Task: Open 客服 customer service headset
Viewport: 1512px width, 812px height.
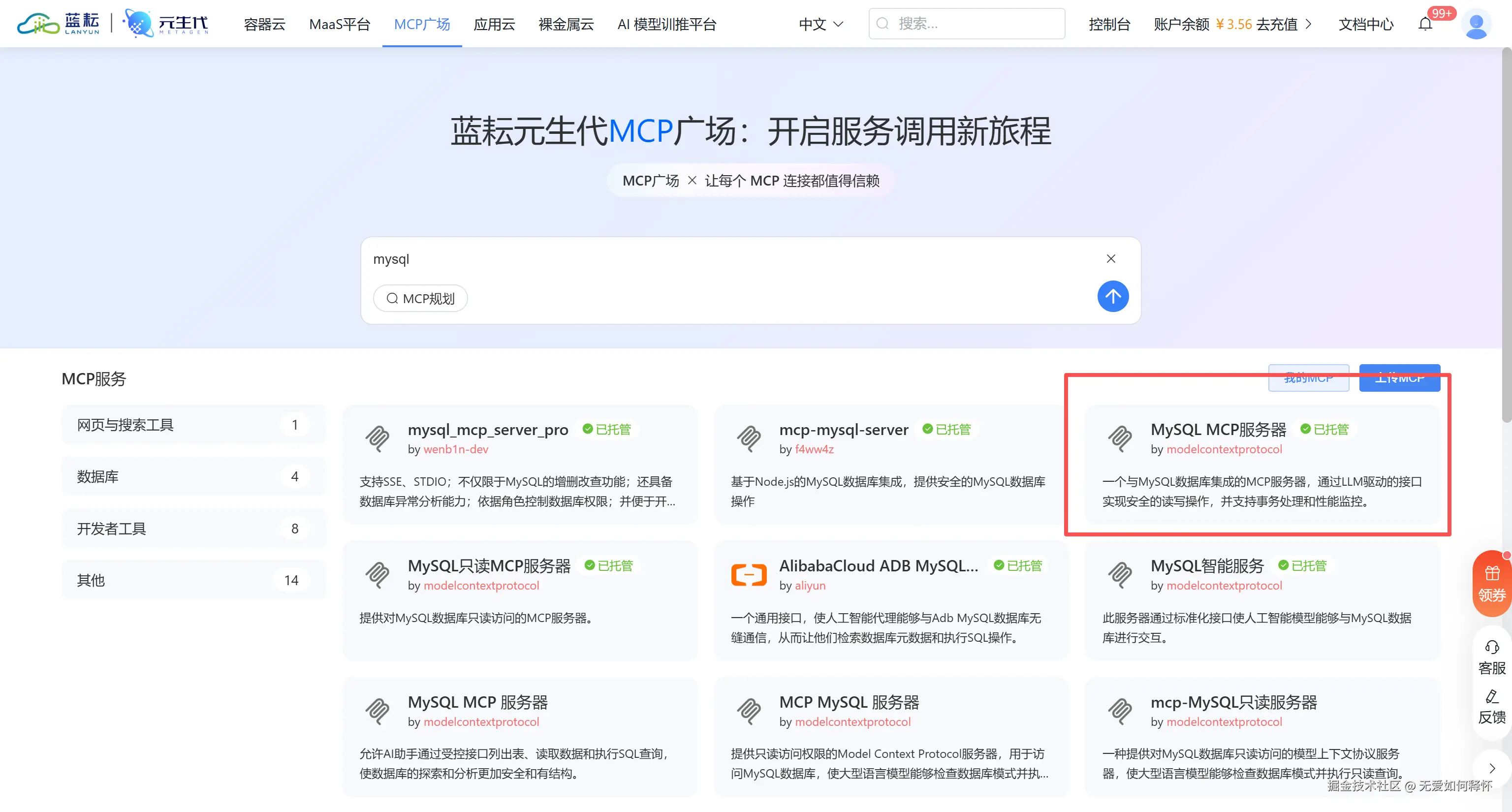Action: 1491,657
